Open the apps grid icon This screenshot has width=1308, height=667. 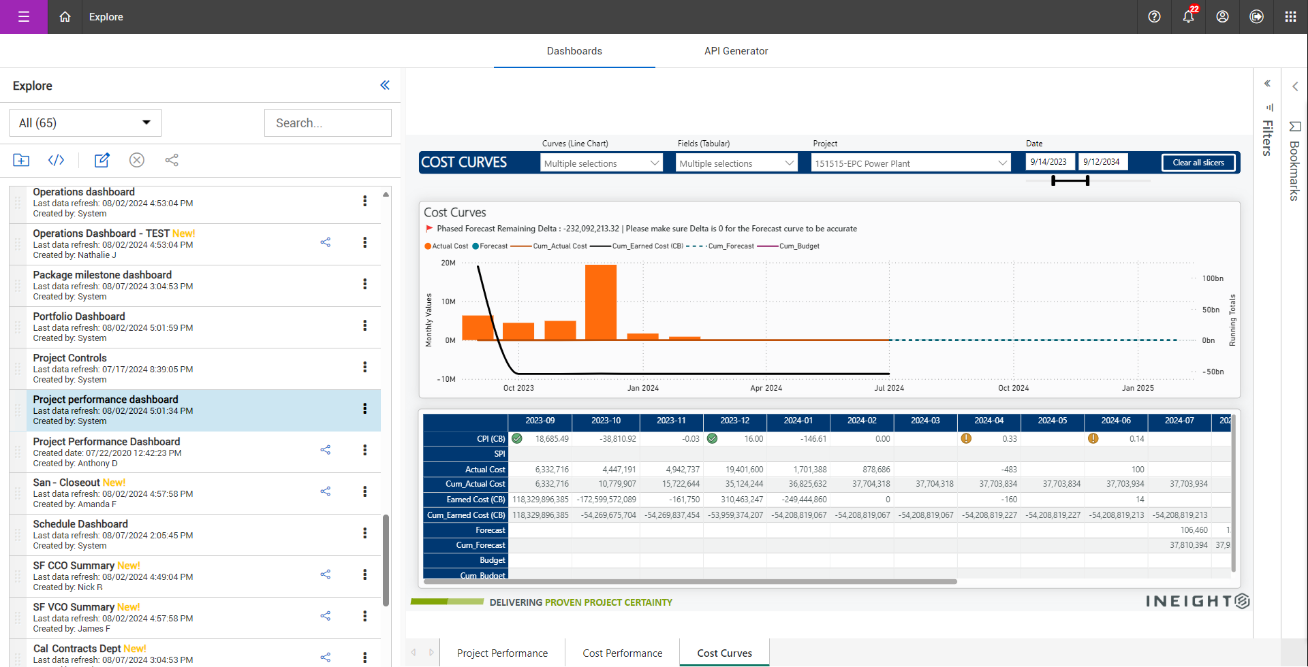pyautogui.click(x=1290, y=17)
